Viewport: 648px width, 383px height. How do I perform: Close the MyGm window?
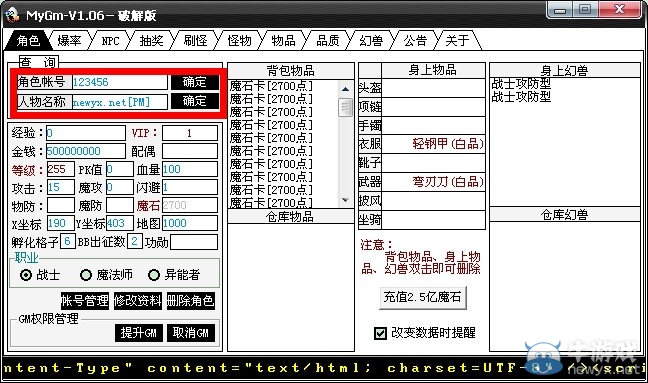(619, 10)
